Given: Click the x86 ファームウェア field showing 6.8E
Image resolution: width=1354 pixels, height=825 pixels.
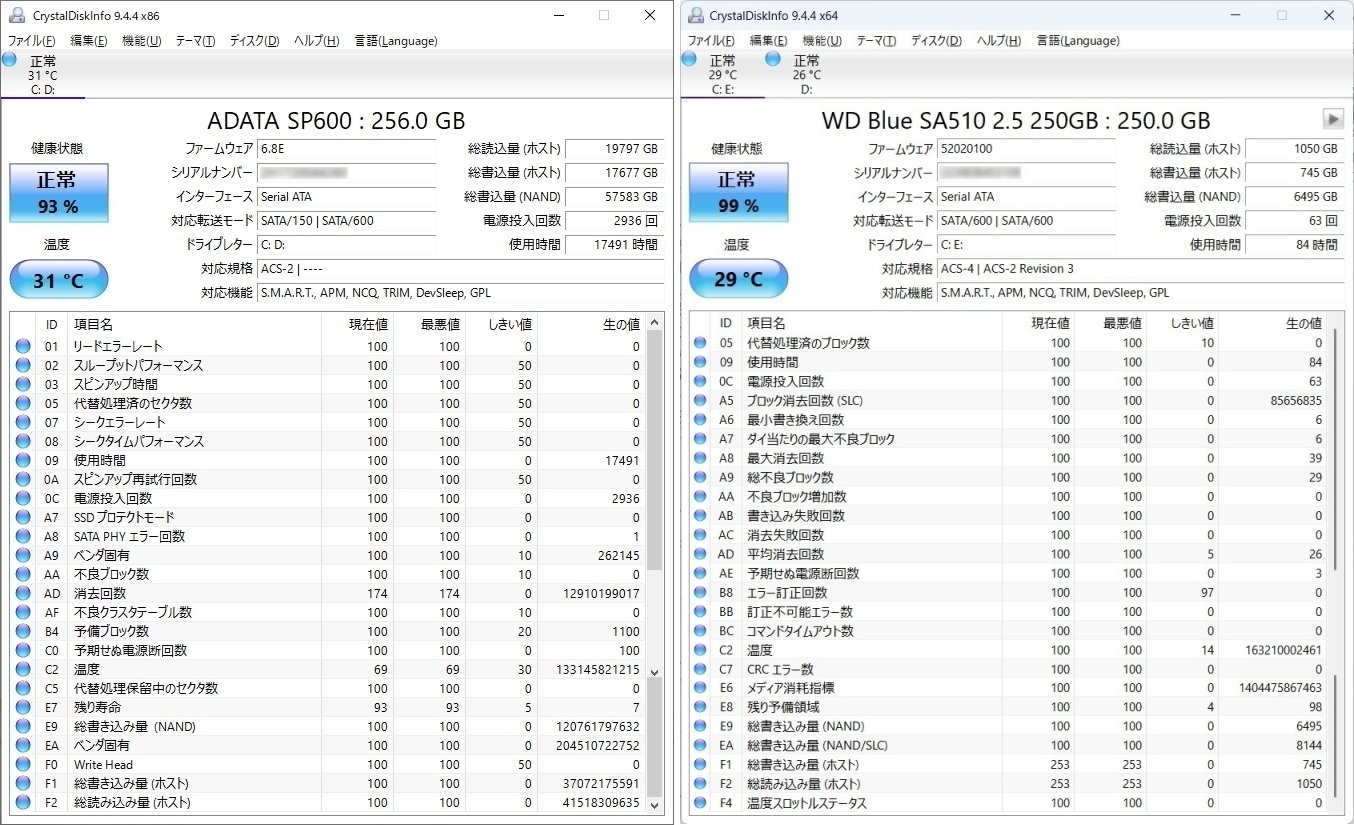Looking at the screenshot, I should click(346, 149).
